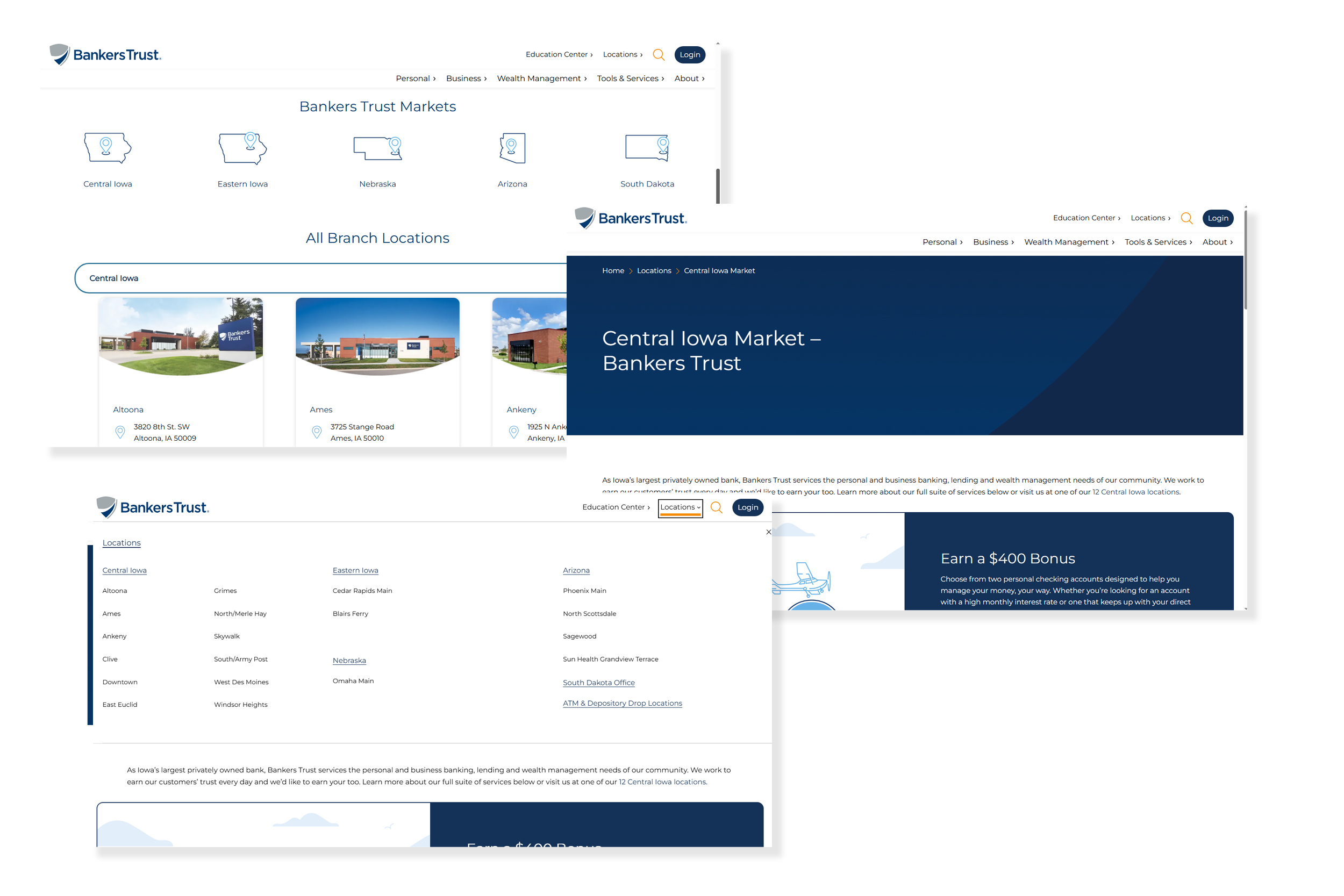The height and width of the screenshot is (896, 1344).
Task: Select East Euclid in the mega menu
Action: click(x=120, y=705)
